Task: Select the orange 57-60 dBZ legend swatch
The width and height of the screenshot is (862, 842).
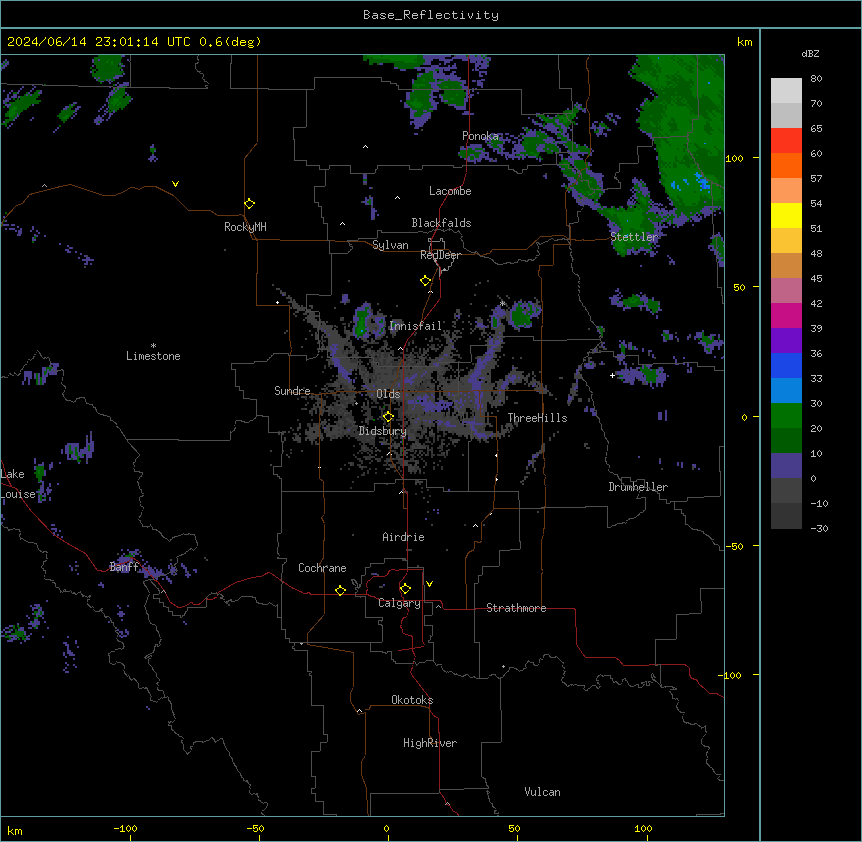Action: (x=786, y=165)
